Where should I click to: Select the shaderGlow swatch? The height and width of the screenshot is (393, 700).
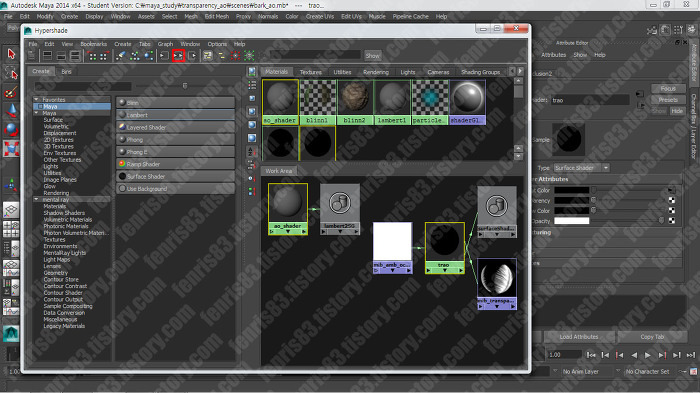(467, 101)
